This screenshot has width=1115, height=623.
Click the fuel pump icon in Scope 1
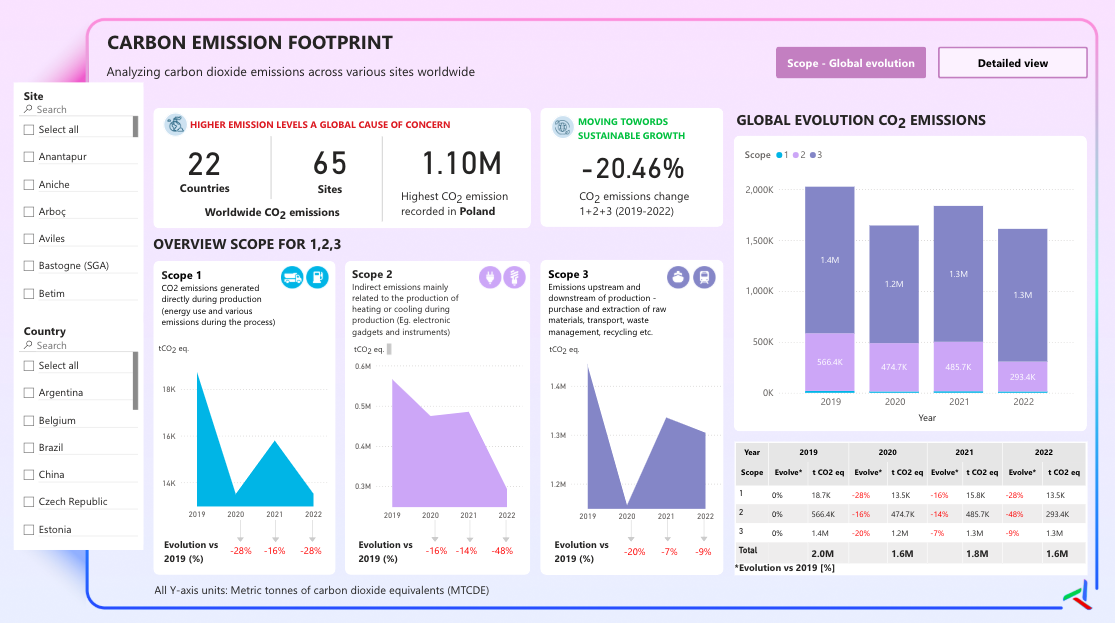point(317,277)
